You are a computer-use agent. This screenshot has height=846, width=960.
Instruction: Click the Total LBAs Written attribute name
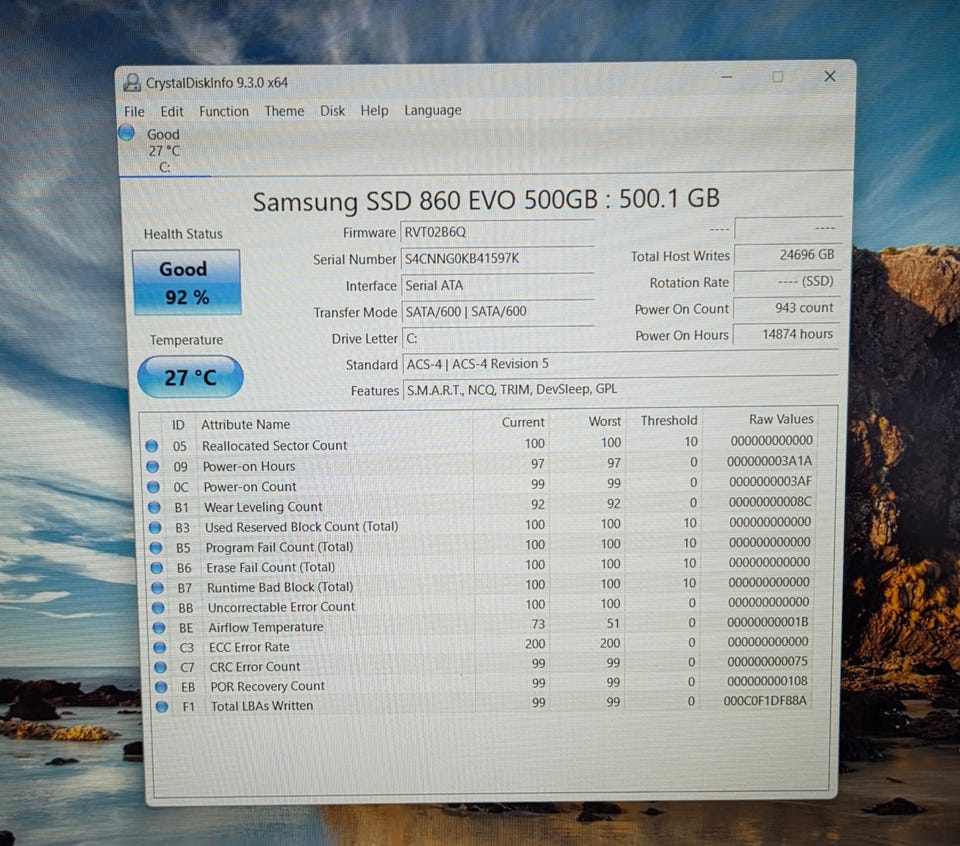tap(261, 706)
